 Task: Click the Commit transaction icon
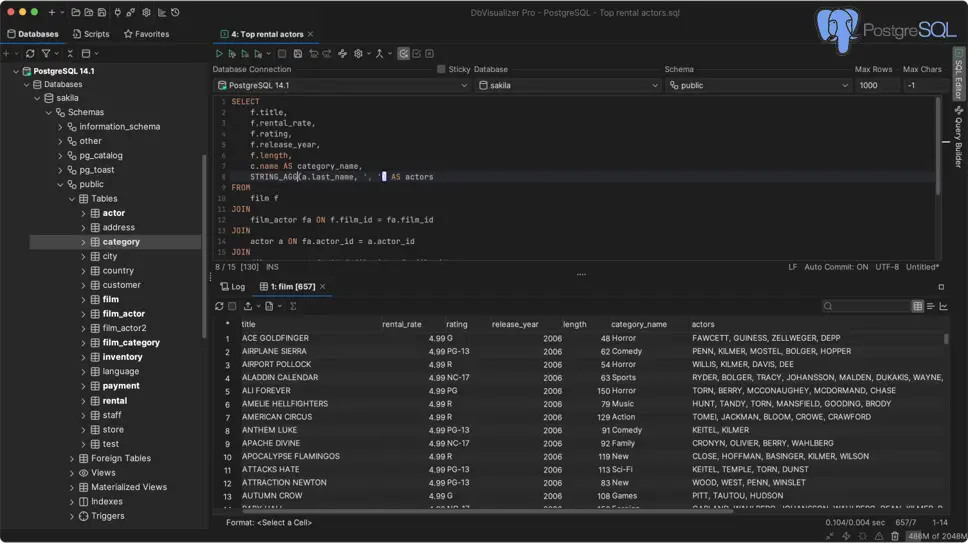coord(313,54)
